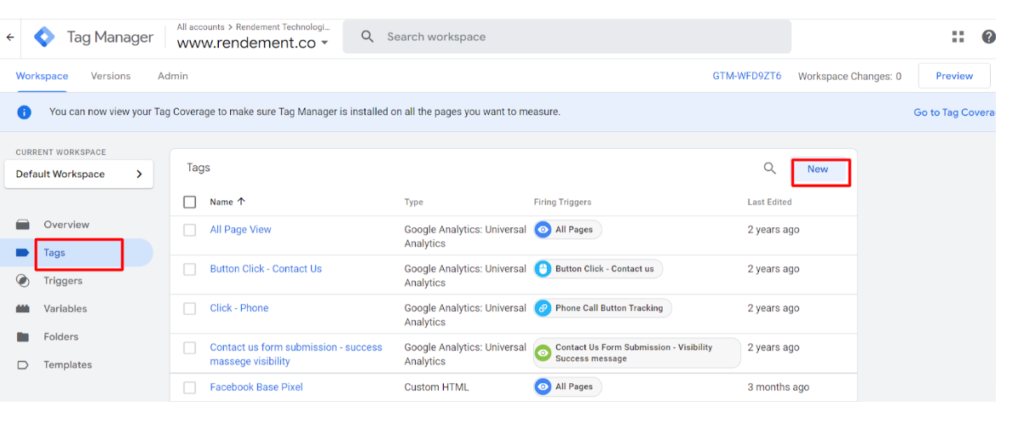
Task: Open the www.rendement.co container dropdown
Action: [x=253, y=44]
